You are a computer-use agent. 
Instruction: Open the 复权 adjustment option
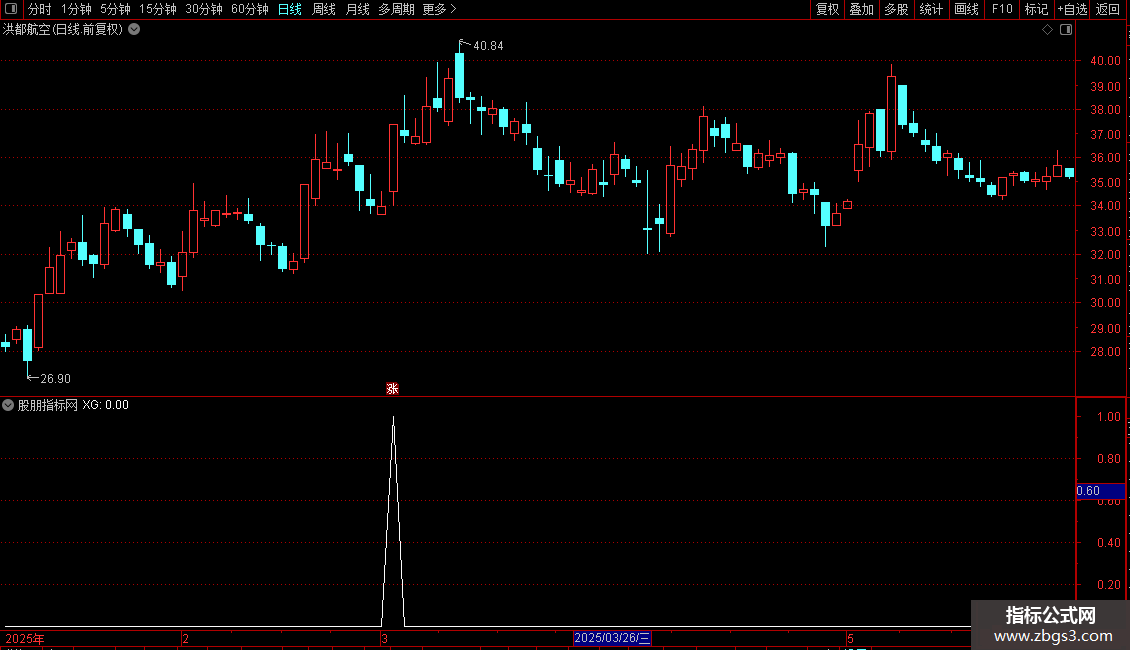click(x=827, y=9)
